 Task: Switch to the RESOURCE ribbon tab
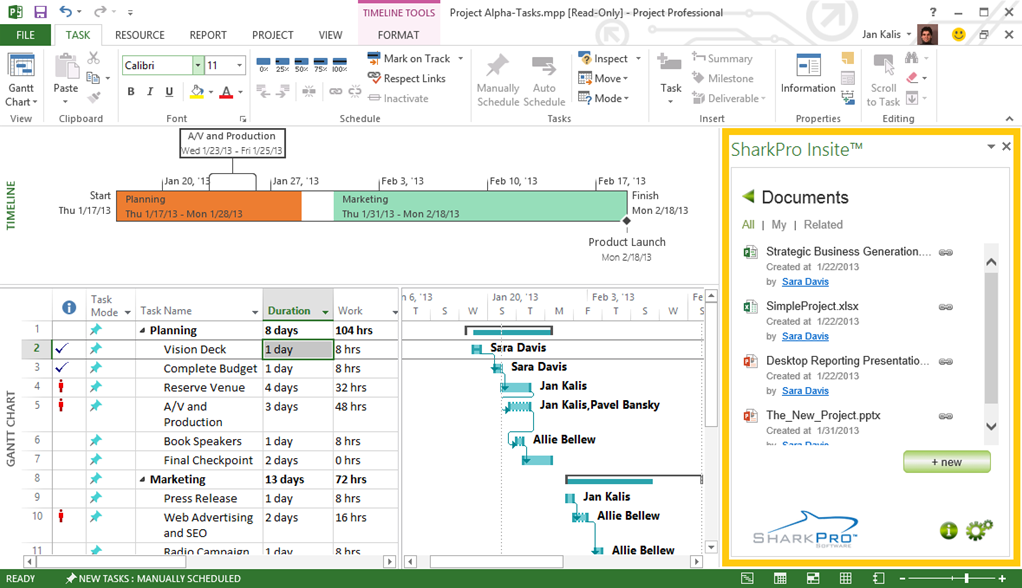[x=139, y=35]
